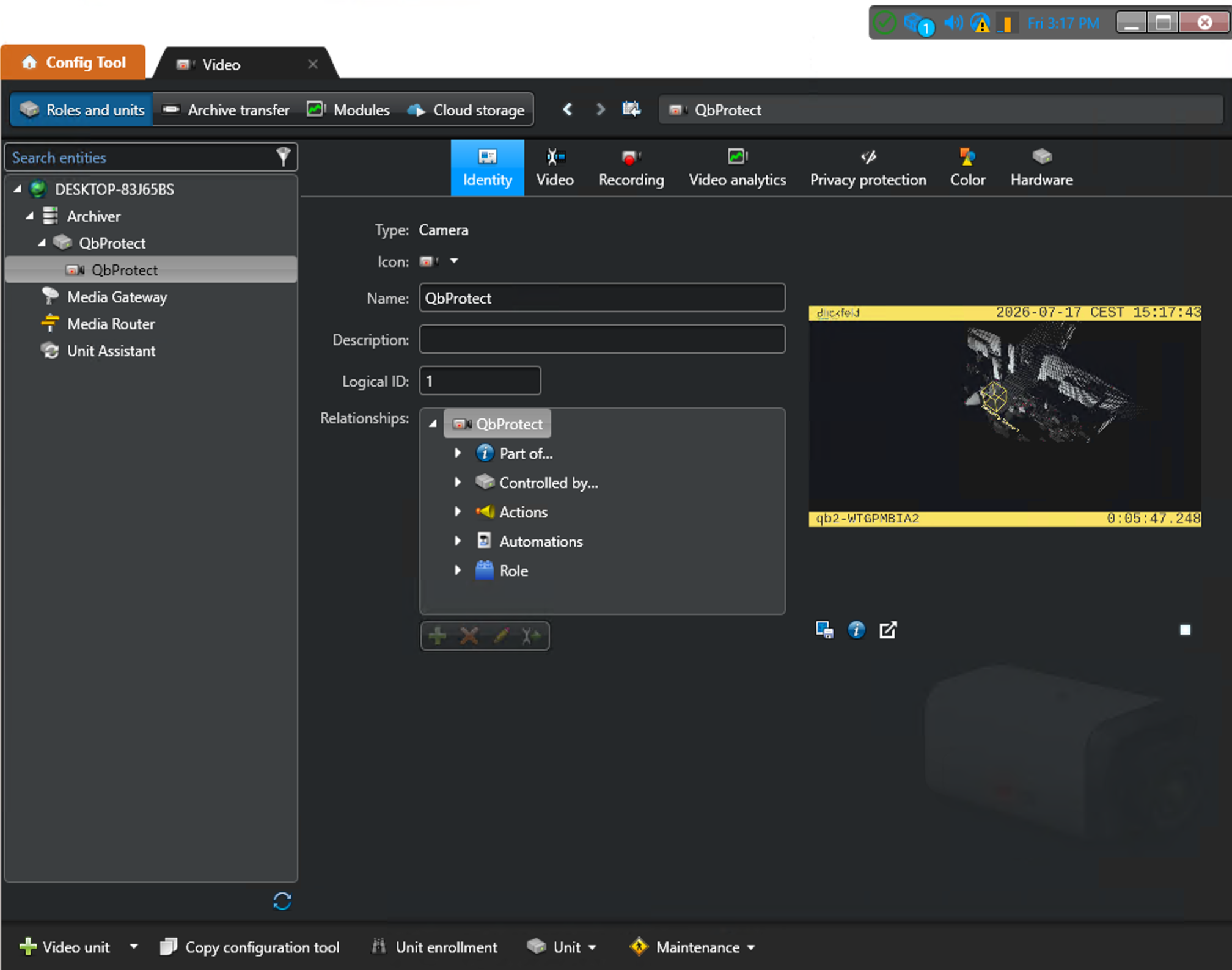Click the X remove relationship button

tap(469, 636)
